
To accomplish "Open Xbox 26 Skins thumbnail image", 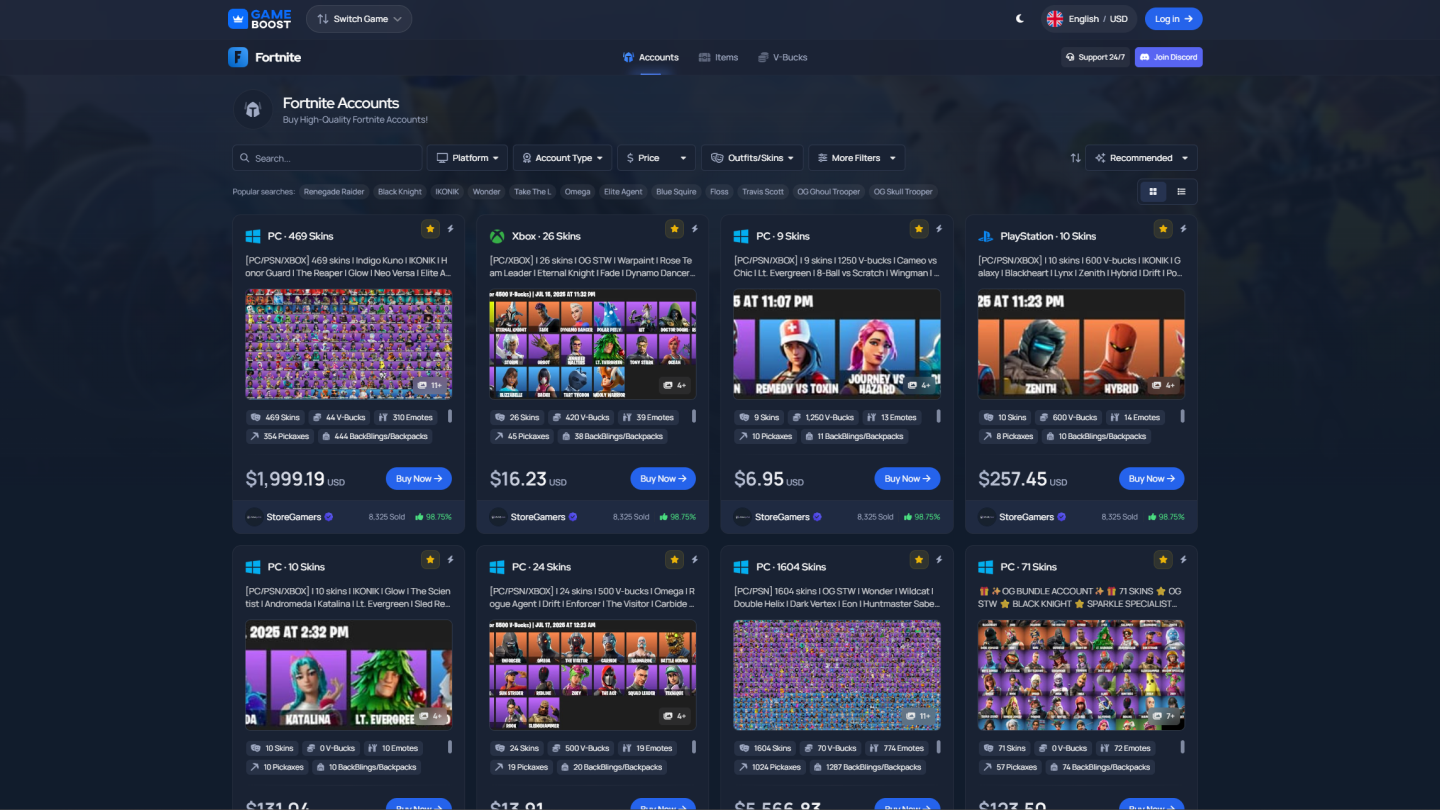I will click(593, 344).
